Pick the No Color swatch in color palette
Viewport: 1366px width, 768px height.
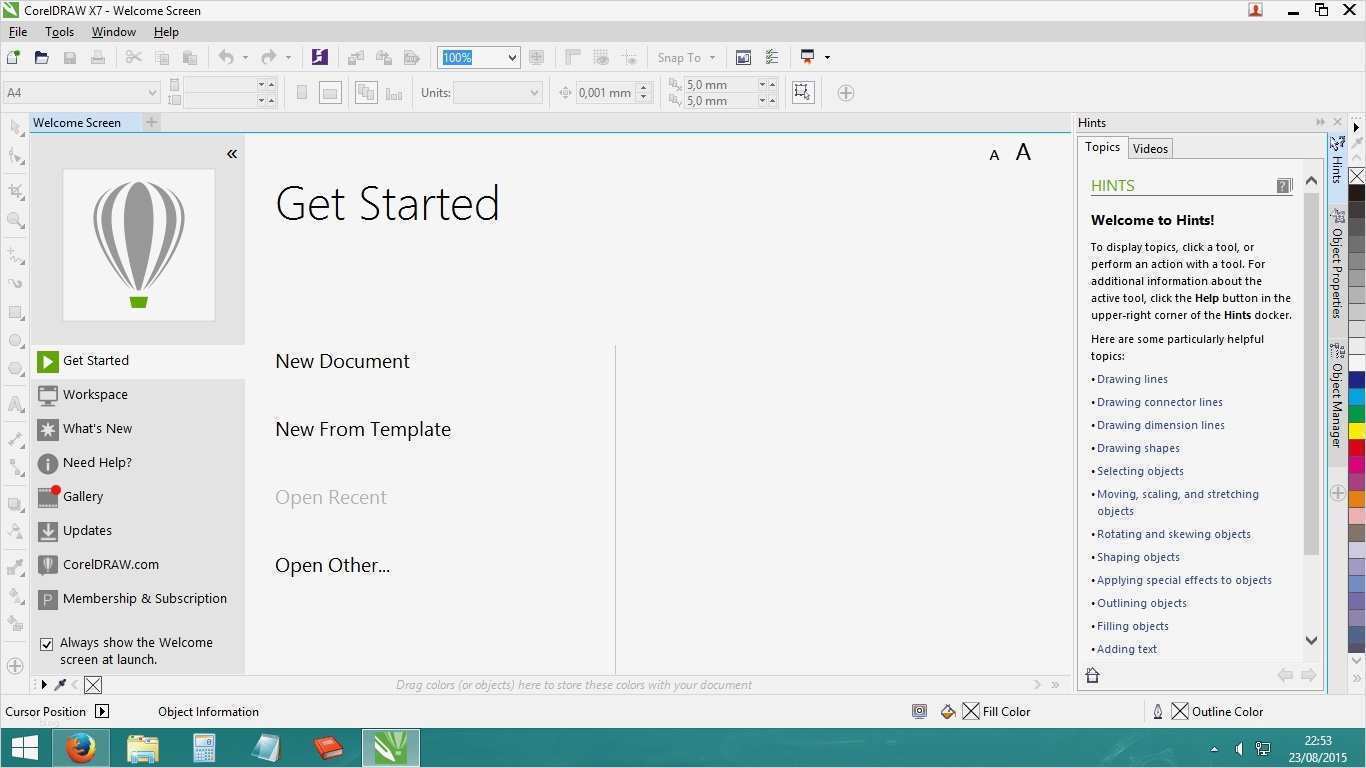[x=1357, y=176]
